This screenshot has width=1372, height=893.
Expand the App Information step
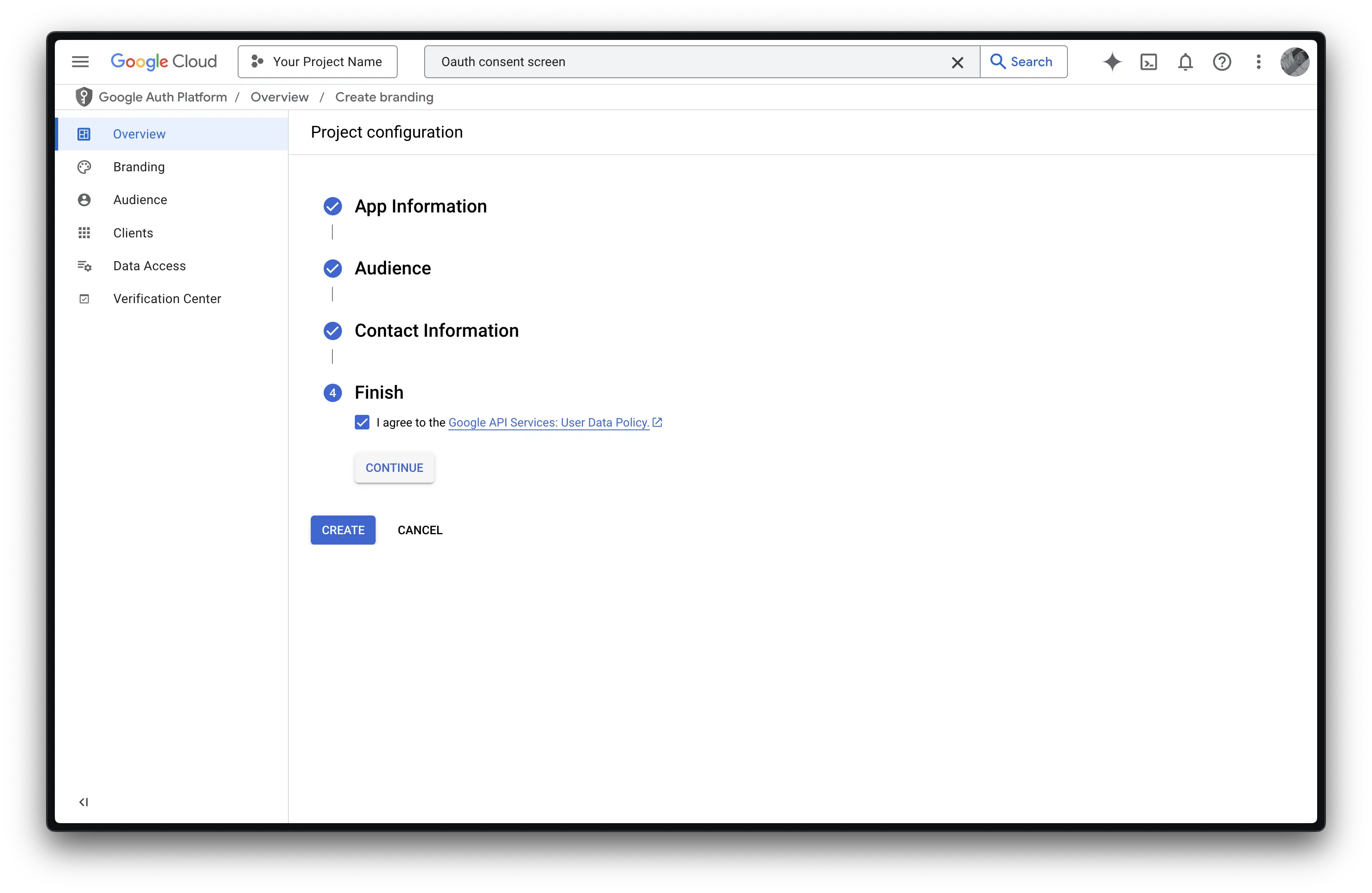pos(421,206)
